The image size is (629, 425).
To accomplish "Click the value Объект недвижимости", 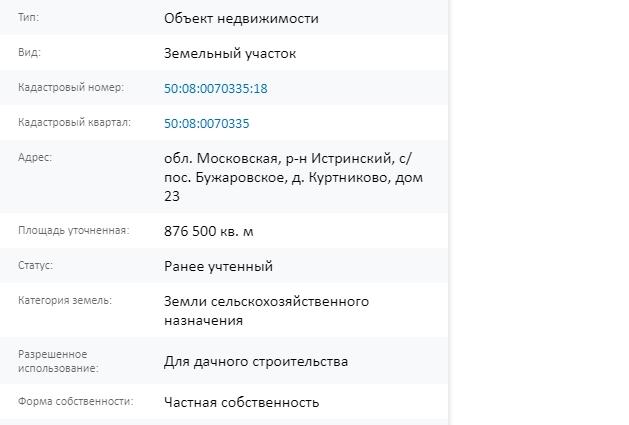I will click(241, 18).
